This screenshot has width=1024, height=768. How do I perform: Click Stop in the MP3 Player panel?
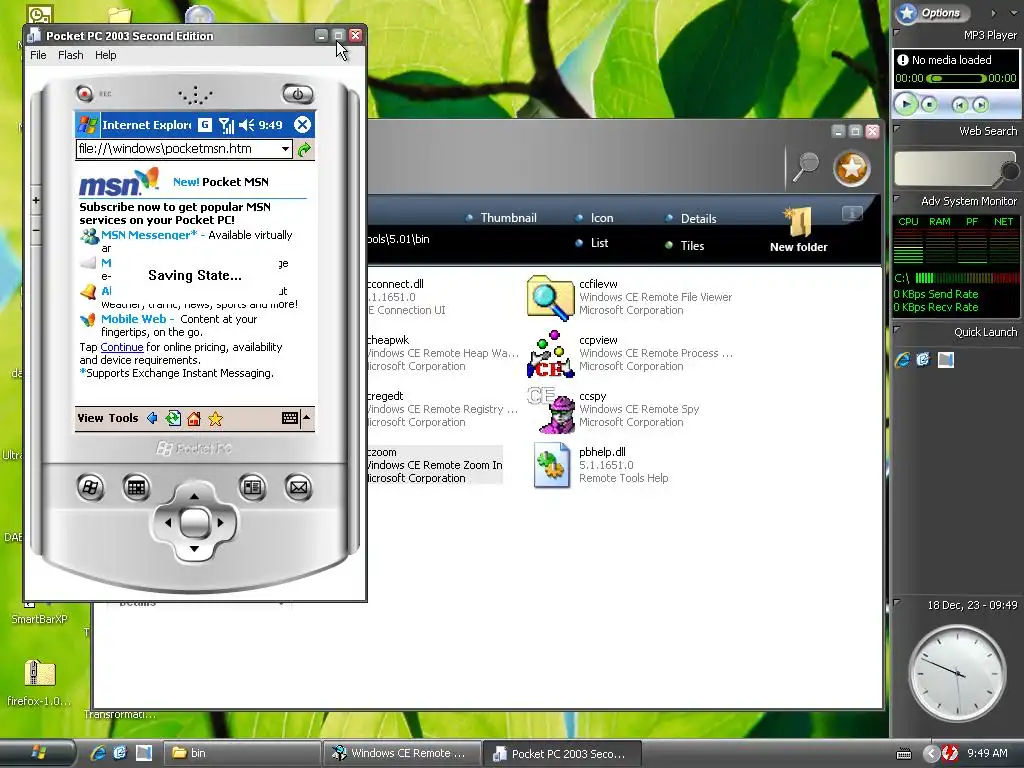pyautogui.click(x=929, y=104)
